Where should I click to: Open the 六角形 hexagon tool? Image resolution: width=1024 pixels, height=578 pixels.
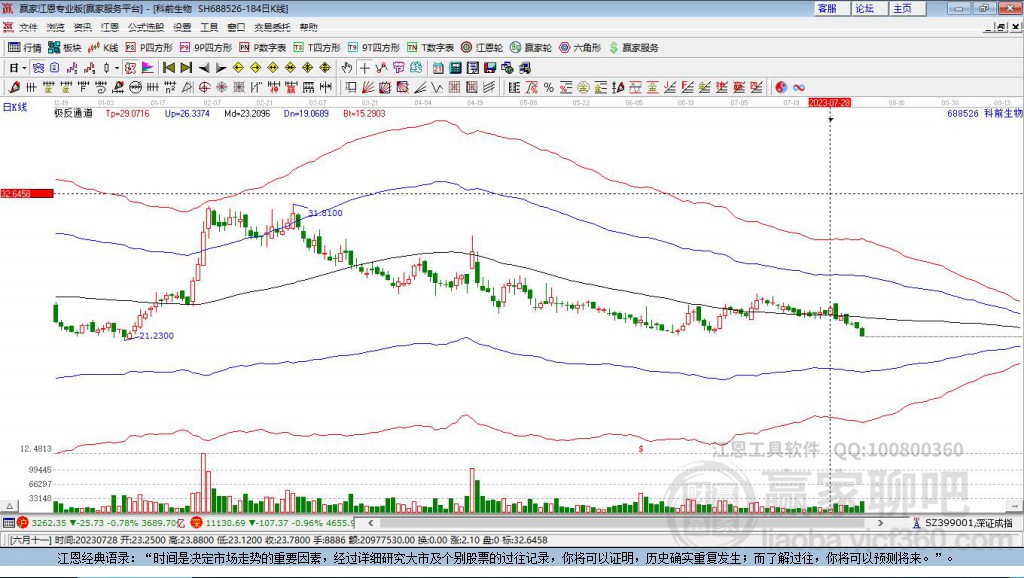click(580, 48)
